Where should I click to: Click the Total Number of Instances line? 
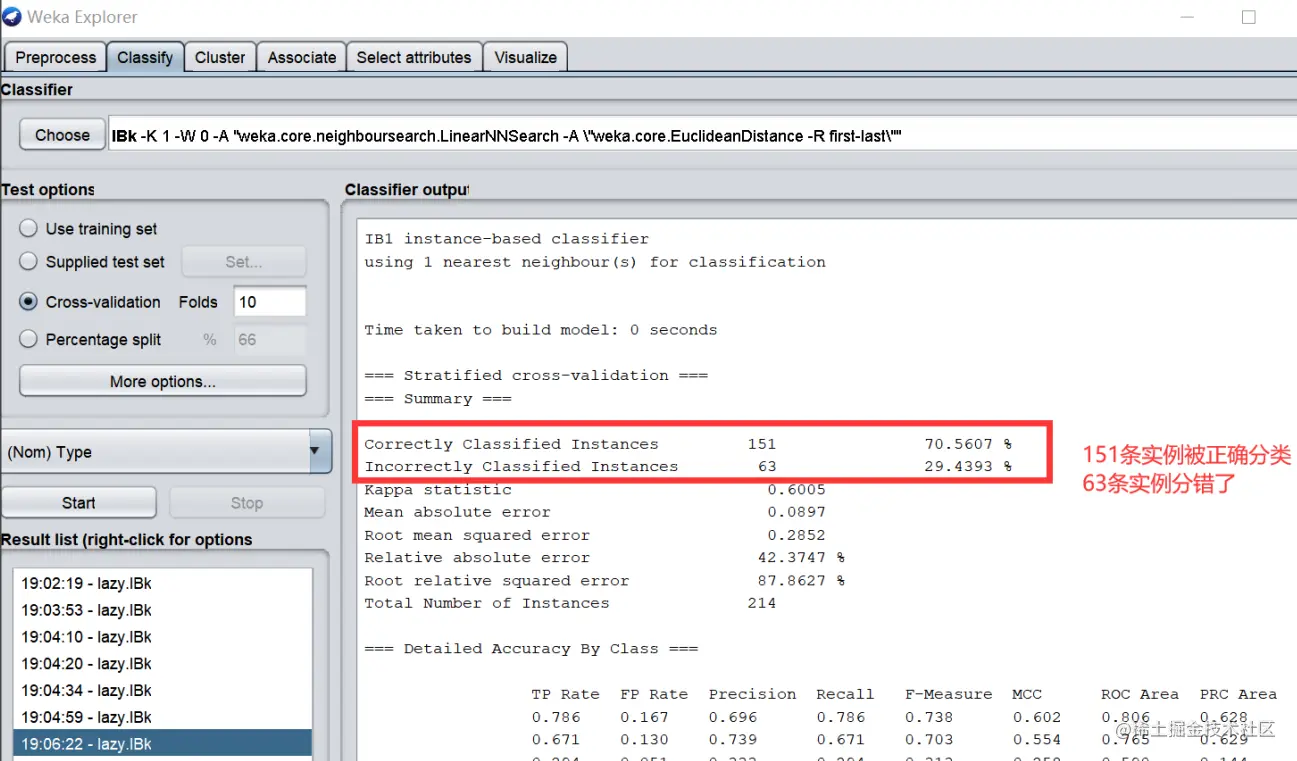coord(570,603)
